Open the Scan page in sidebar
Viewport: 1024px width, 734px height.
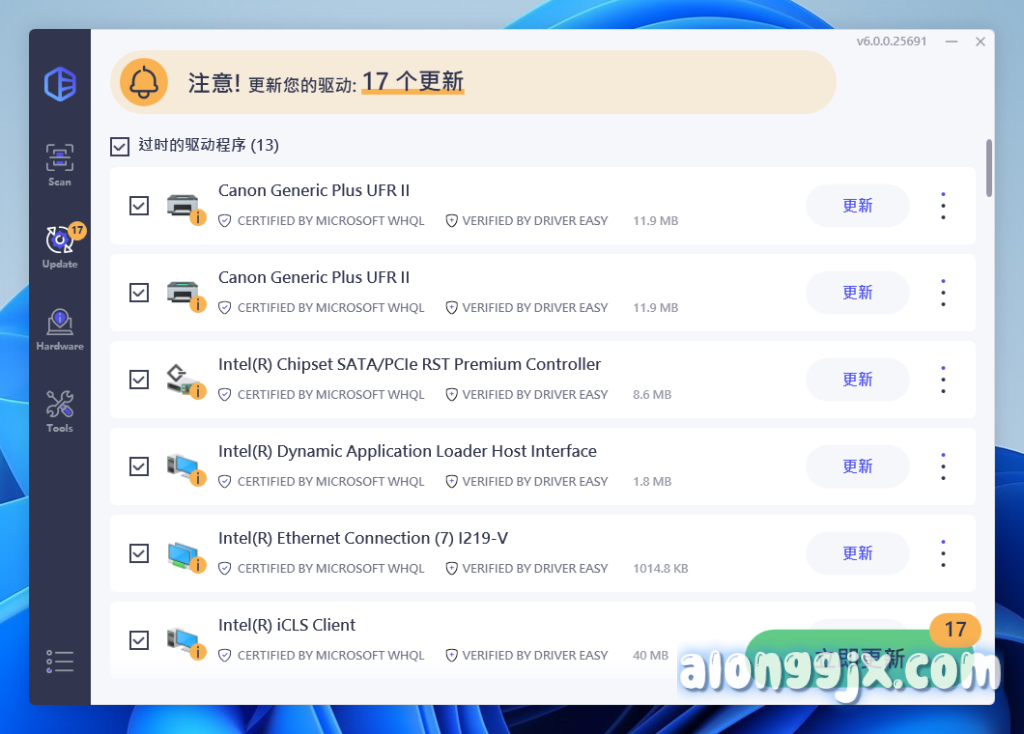point(60,165)
